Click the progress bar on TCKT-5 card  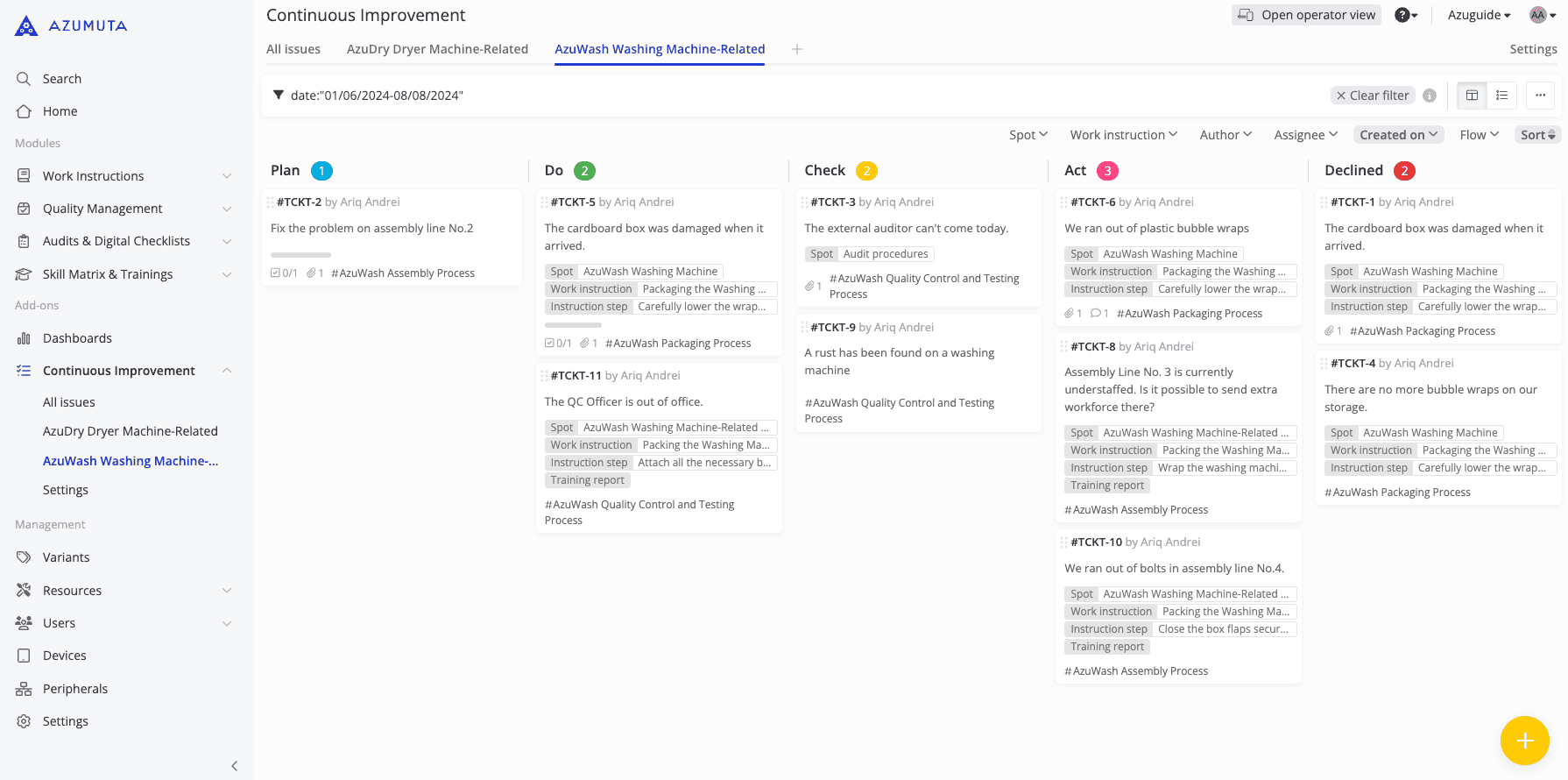573,325
